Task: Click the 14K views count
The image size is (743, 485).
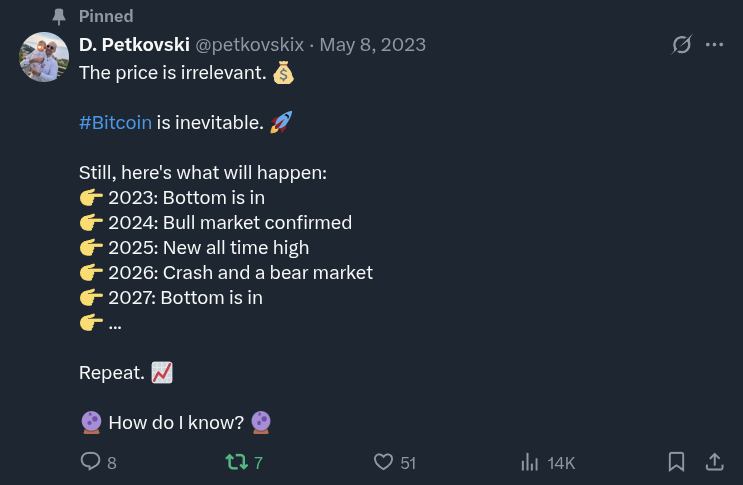Action: [x=561, y=463]
